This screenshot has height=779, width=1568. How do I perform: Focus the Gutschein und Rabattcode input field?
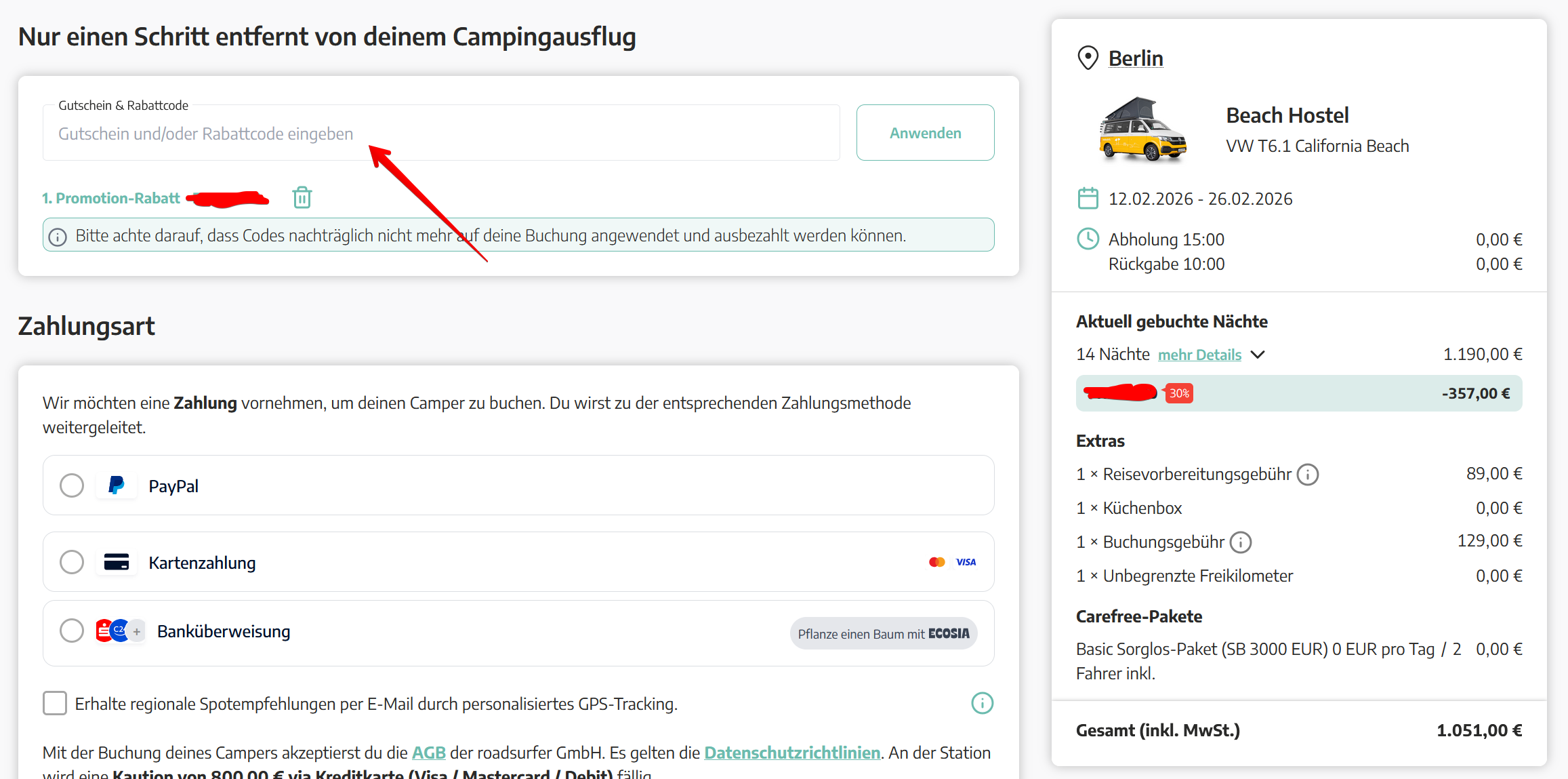coord(440,134)
